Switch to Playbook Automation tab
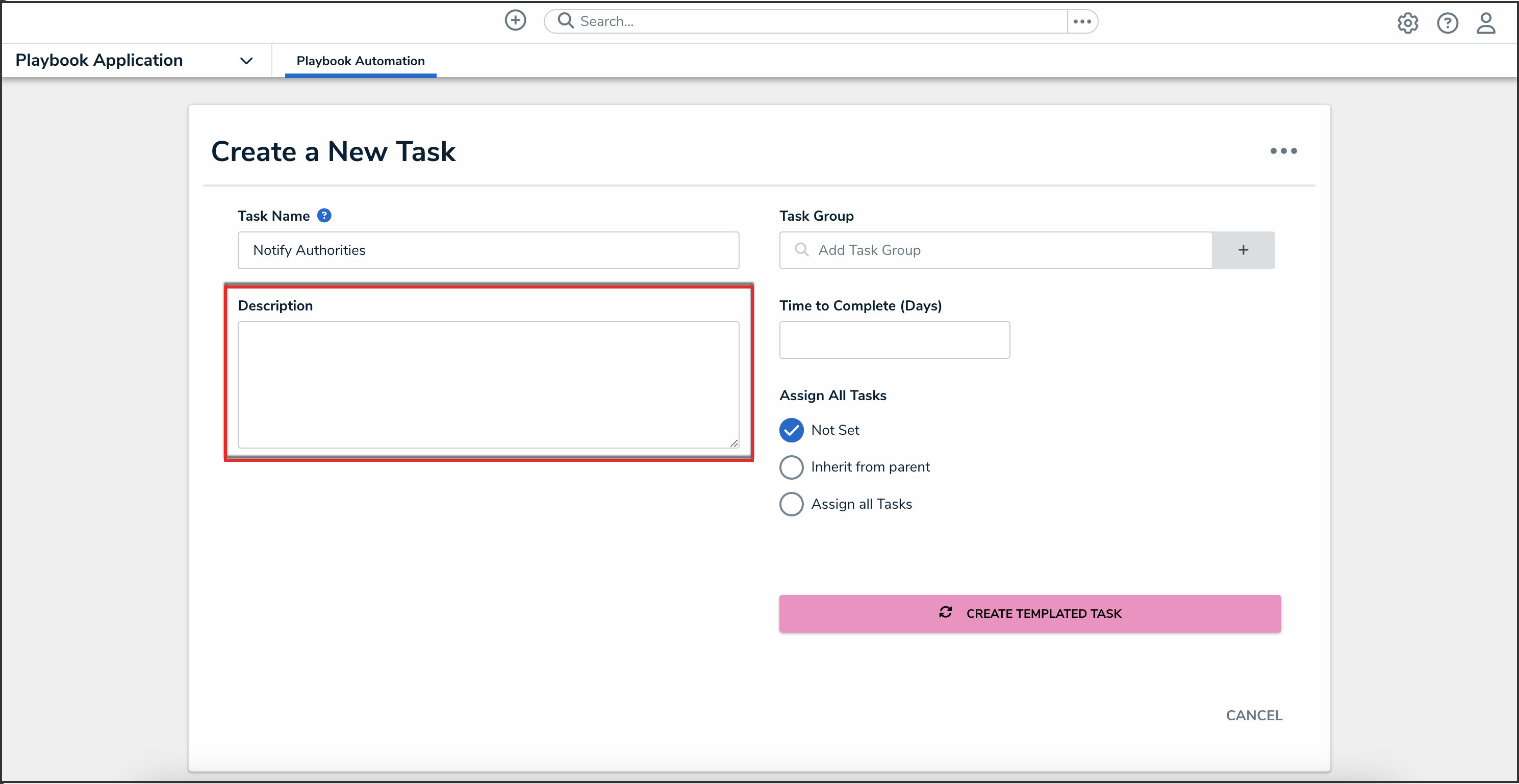Screen dimensions: 1519x784 coord(360,61)
